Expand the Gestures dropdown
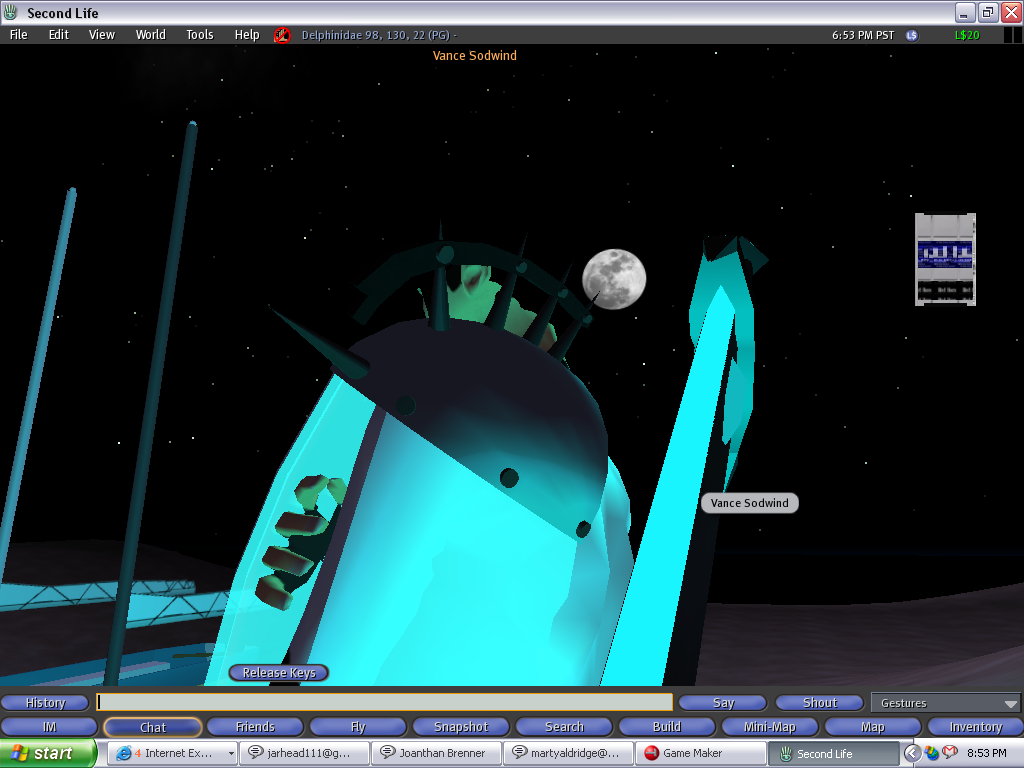Viewport: 1024px width, 768px height. click(946, 703)
